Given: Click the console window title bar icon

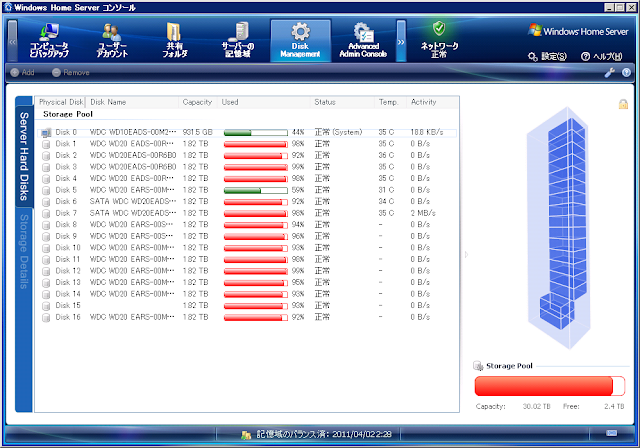Looking at the screenshot, I should click(x=8, y=7).
